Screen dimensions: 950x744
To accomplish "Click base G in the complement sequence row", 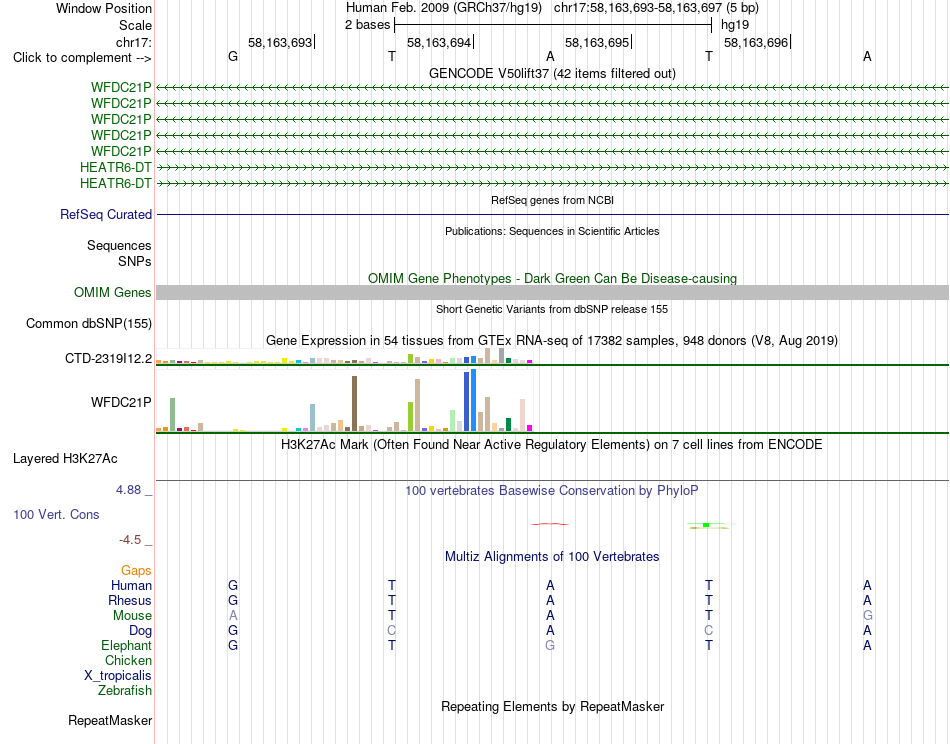I will [x=233, y=56].
